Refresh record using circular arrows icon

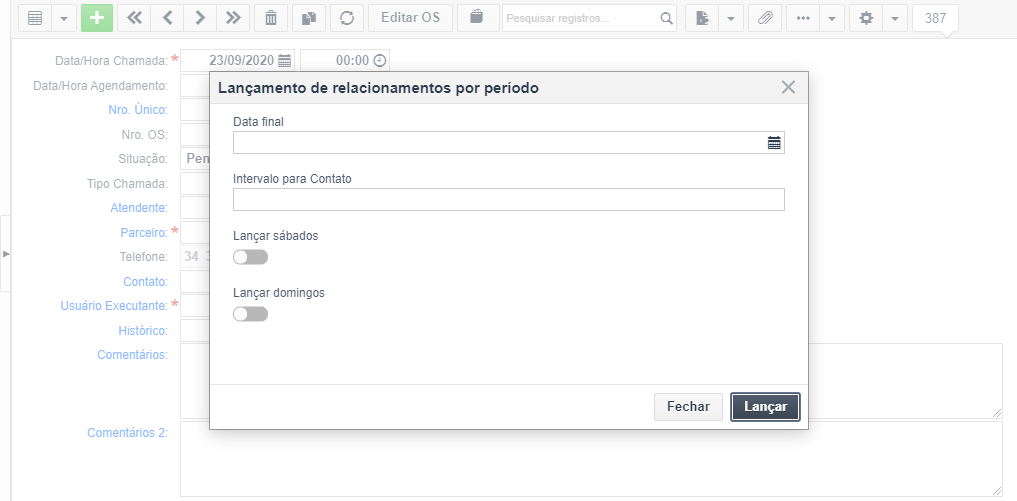(x=347, y=18)
